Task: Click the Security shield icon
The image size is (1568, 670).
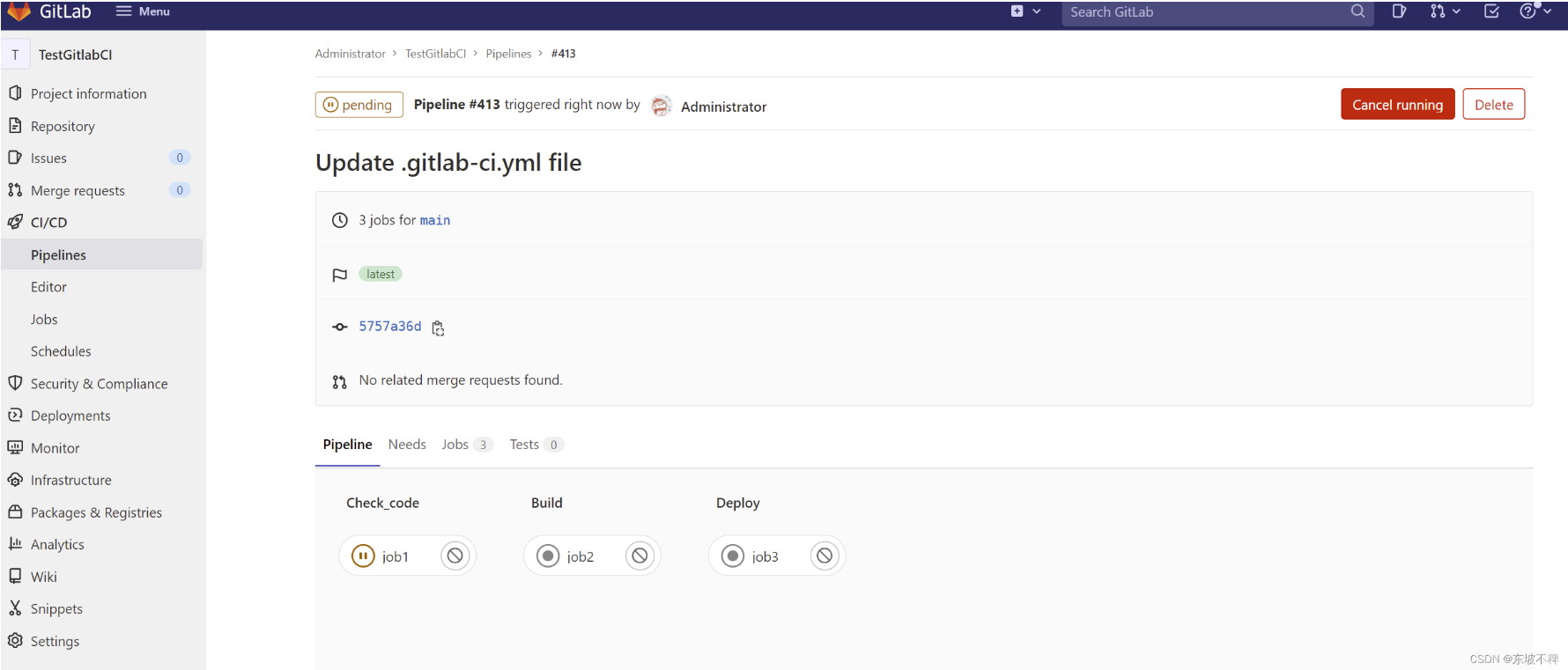Action: tap(15, 382)
